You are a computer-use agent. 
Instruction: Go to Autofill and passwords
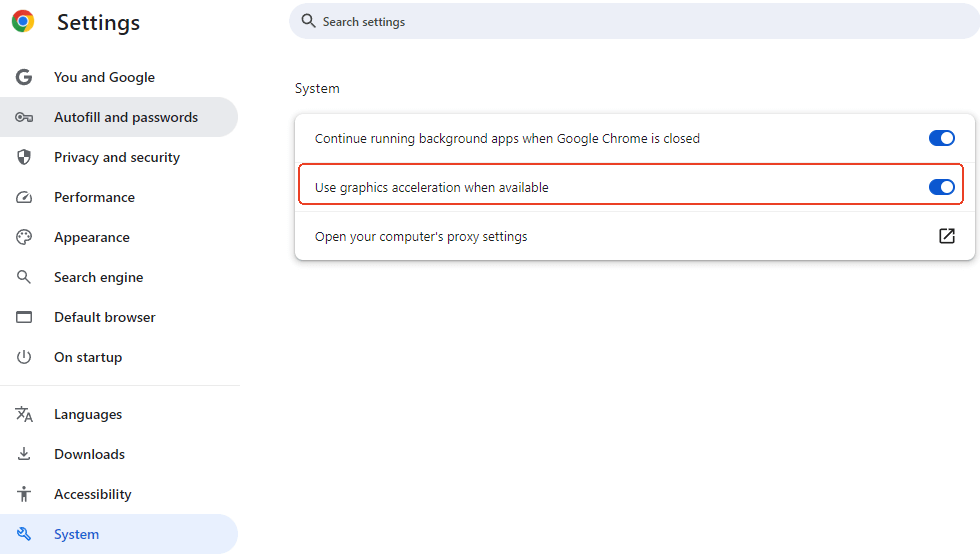tap(119, 117)
